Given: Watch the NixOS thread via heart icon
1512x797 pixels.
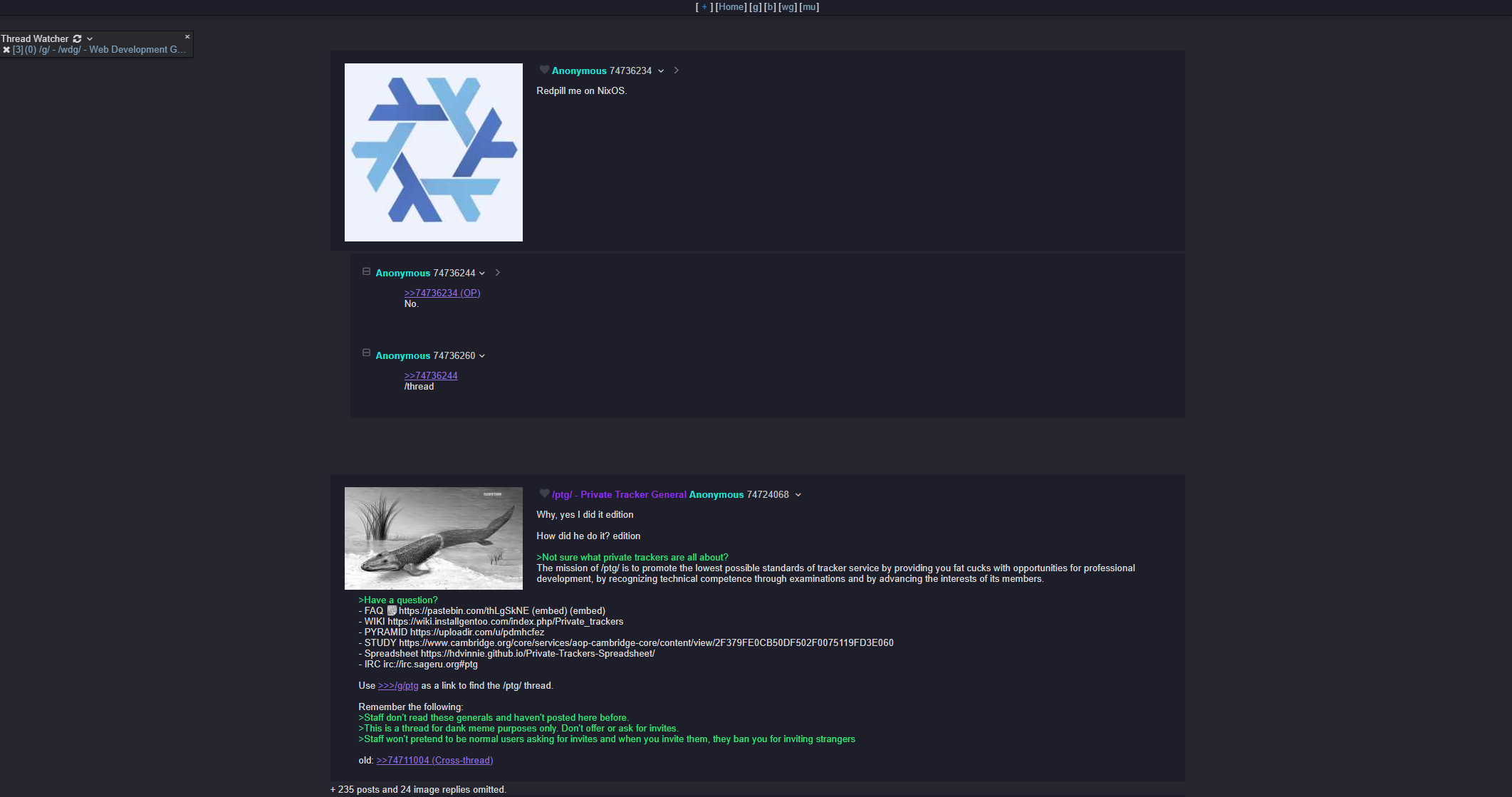Looking at the screenshot, I should (544, 70).
